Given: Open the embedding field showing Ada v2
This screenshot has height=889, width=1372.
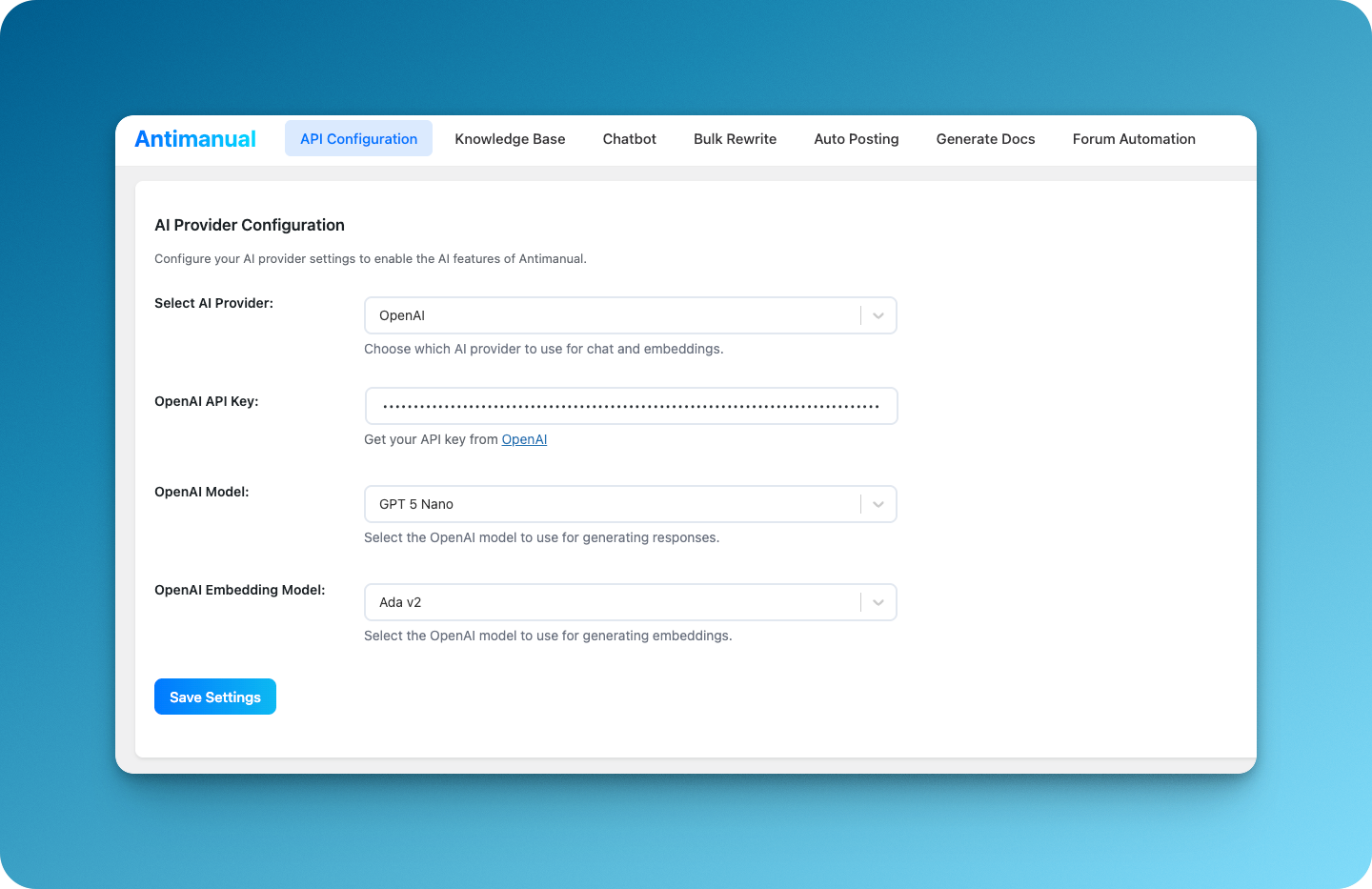Looking at the screenshot, I should pyautogui.click(x=610, y=602).
